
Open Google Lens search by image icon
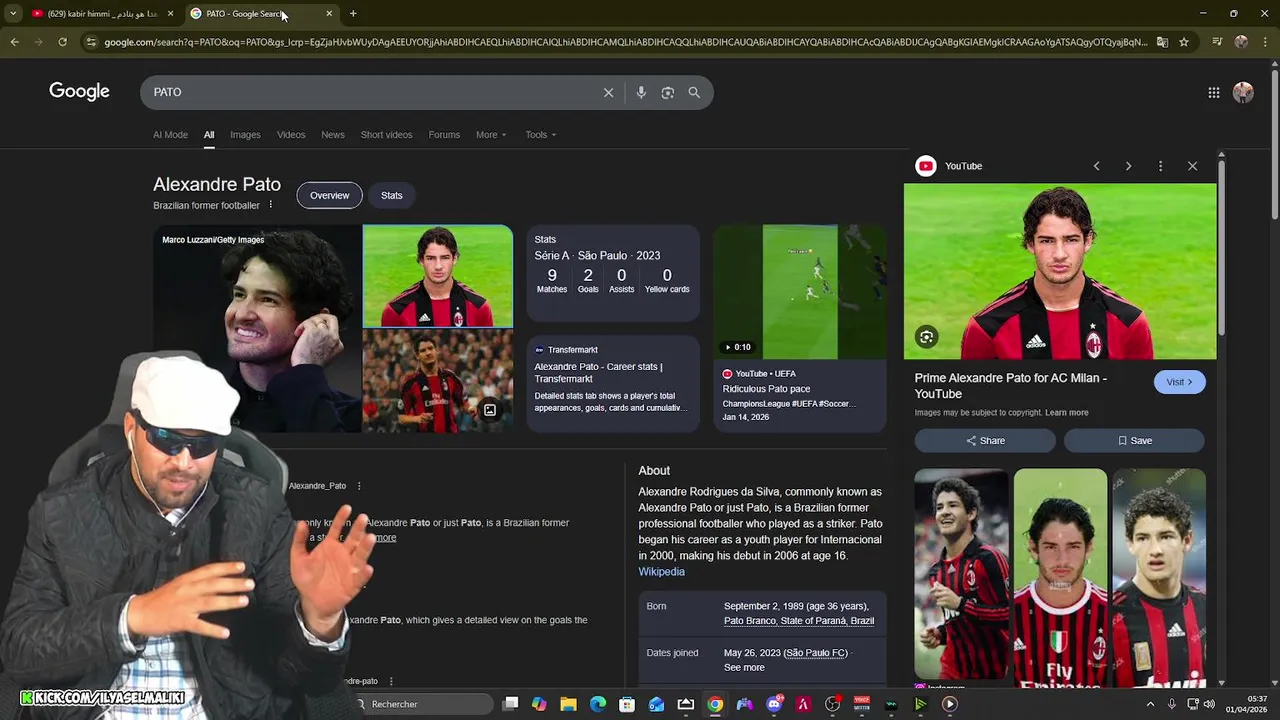click(668, 92)
